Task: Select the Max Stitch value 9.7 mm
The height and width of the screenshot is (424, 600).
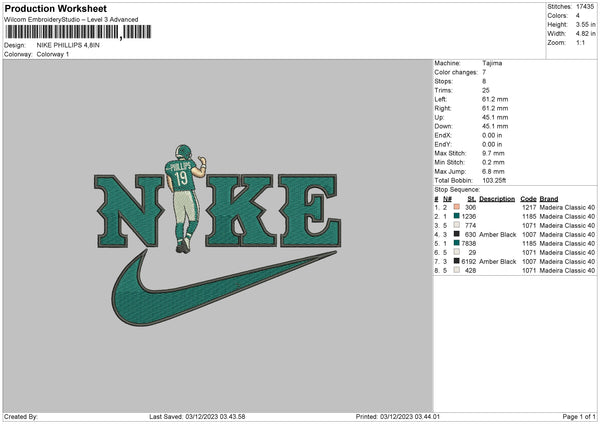Action: coord(493,153)
